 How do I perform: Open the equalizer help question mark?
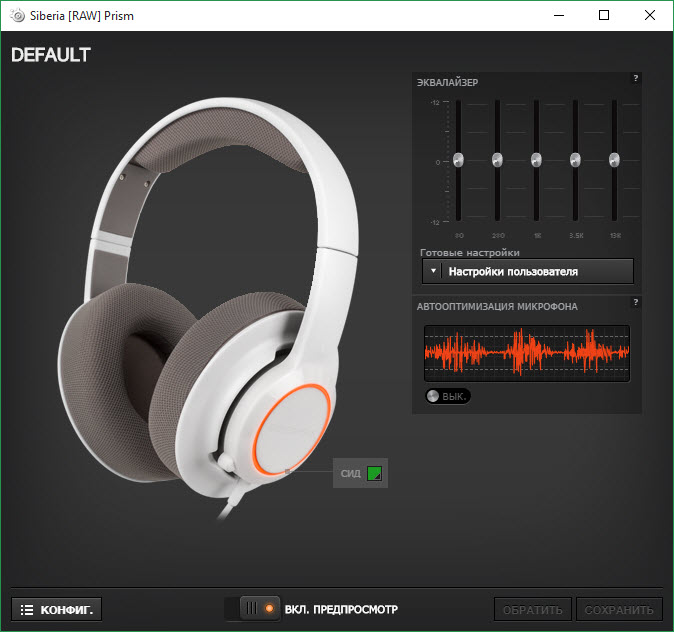(x=635, y=78)
